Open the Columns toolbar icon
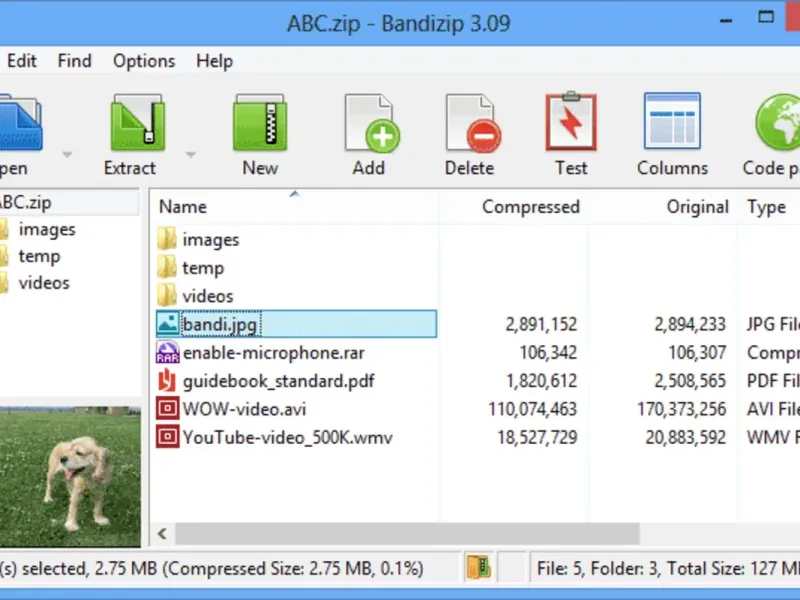This screenshot has height=600, width=800. [x=672, y=121]
